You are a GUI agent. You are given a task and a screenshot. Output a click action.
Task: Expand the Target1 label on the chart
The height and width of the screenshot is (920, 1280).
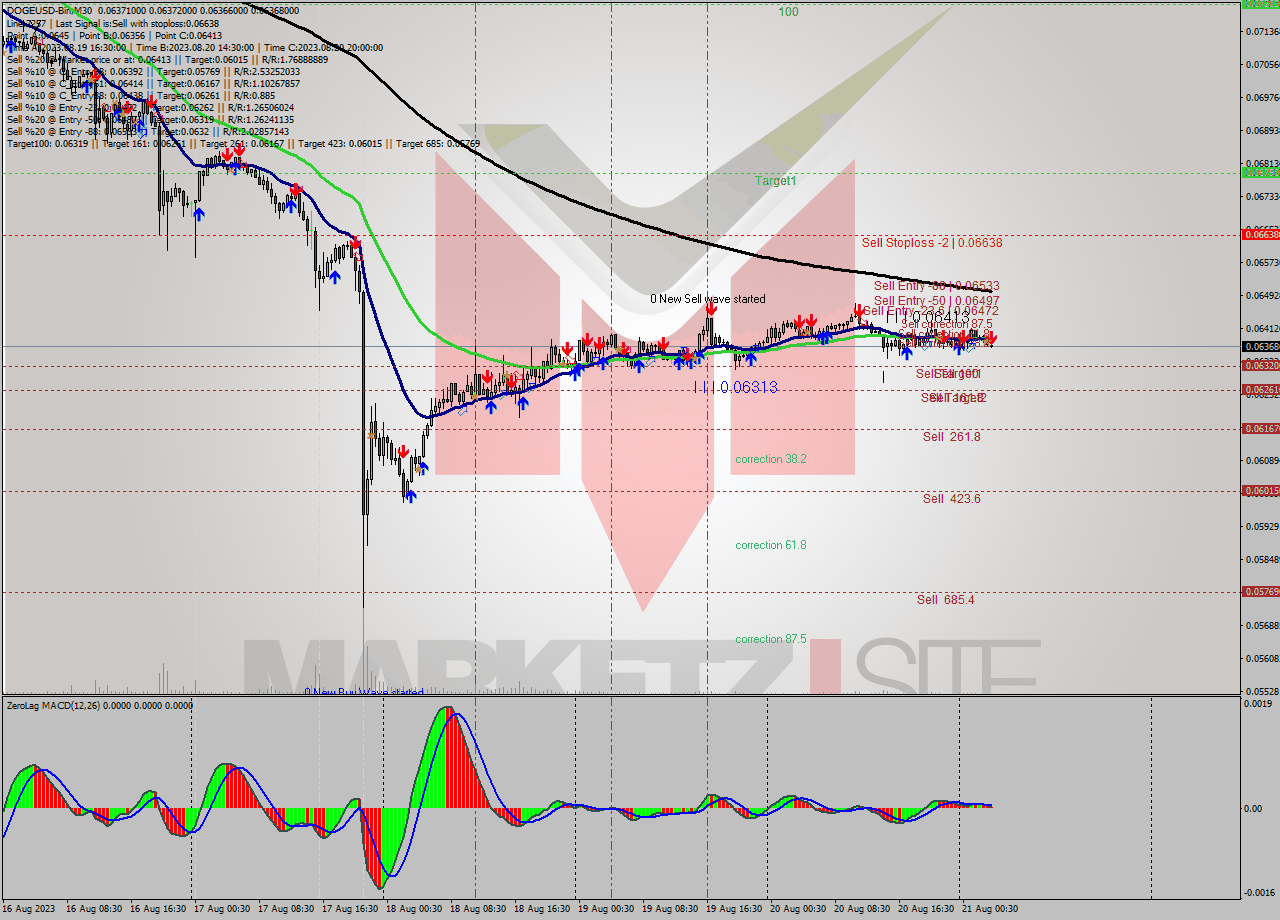point(775,181)
